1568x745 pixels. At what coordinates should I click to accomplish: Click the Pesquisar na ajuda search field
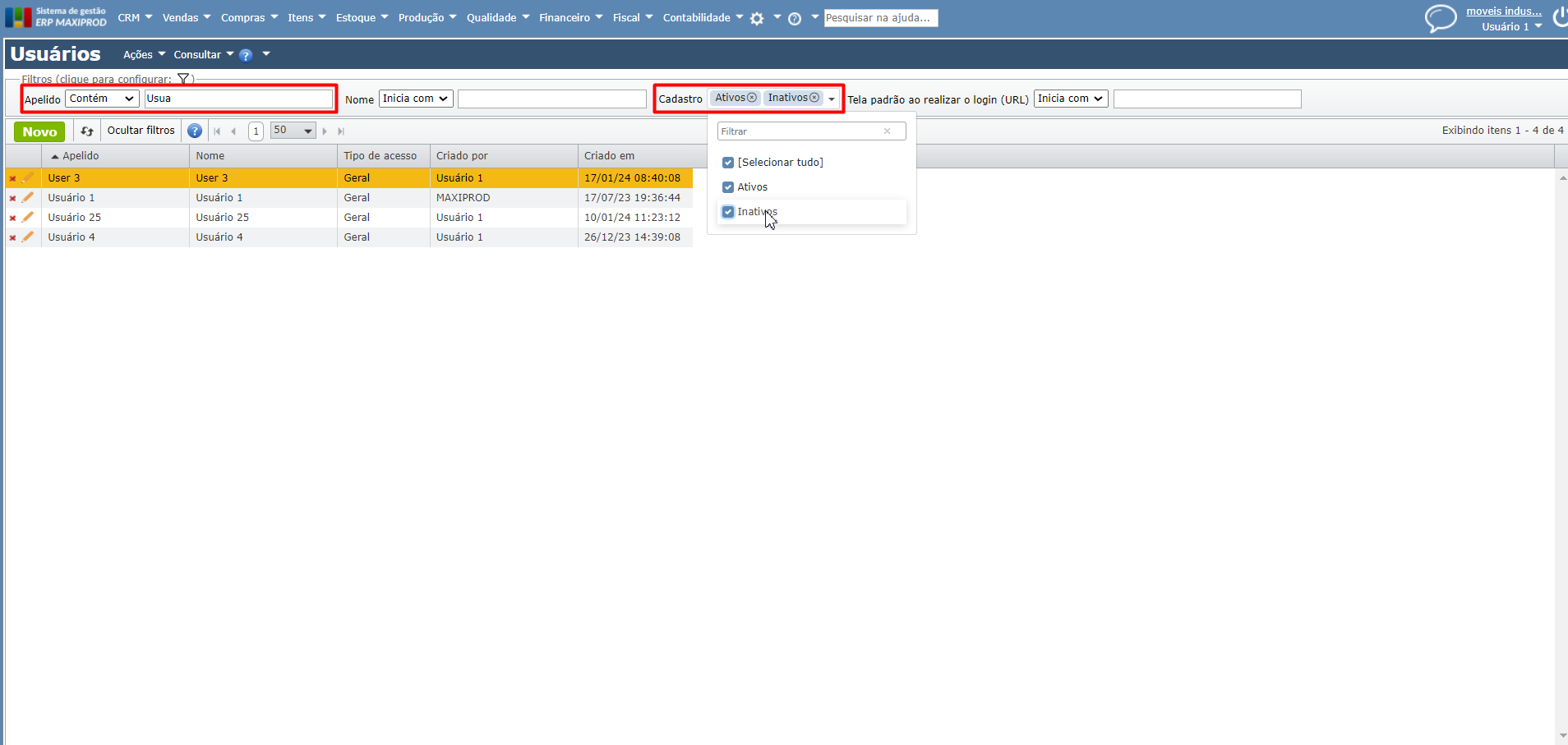coord(880,18)
